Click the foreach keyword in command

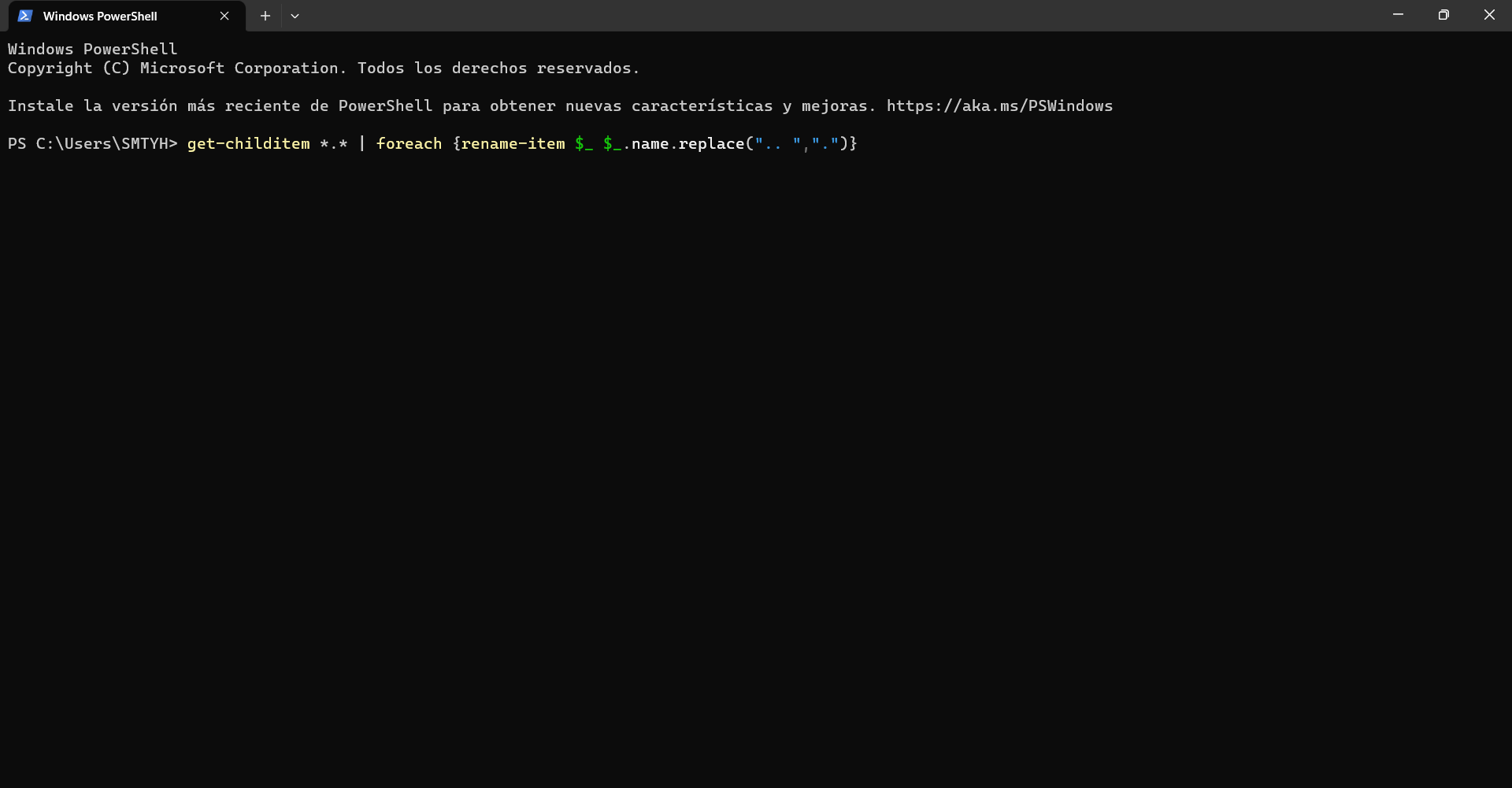tap(409, 144)
